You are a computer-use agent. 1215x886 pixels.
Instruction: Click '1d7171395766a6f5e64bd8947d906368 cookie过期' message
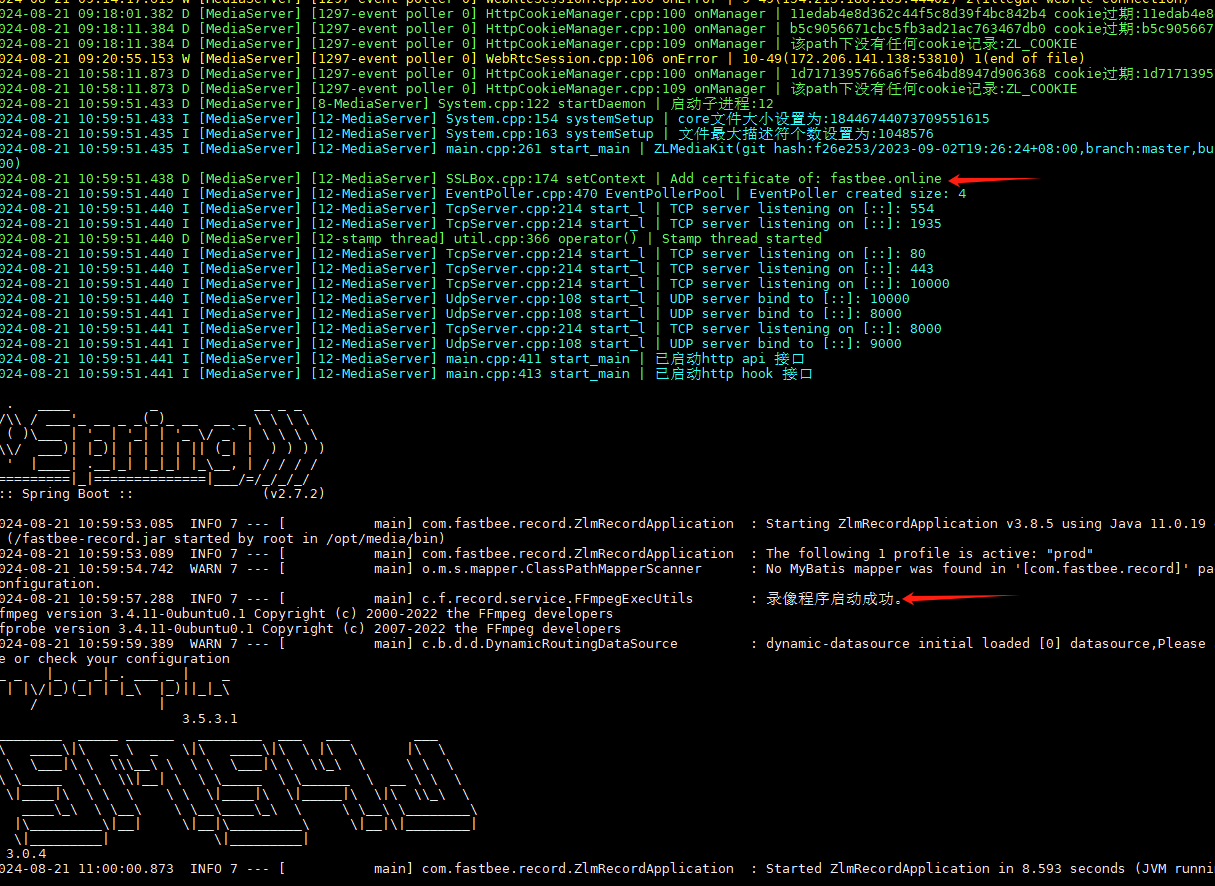[1001, 74]
